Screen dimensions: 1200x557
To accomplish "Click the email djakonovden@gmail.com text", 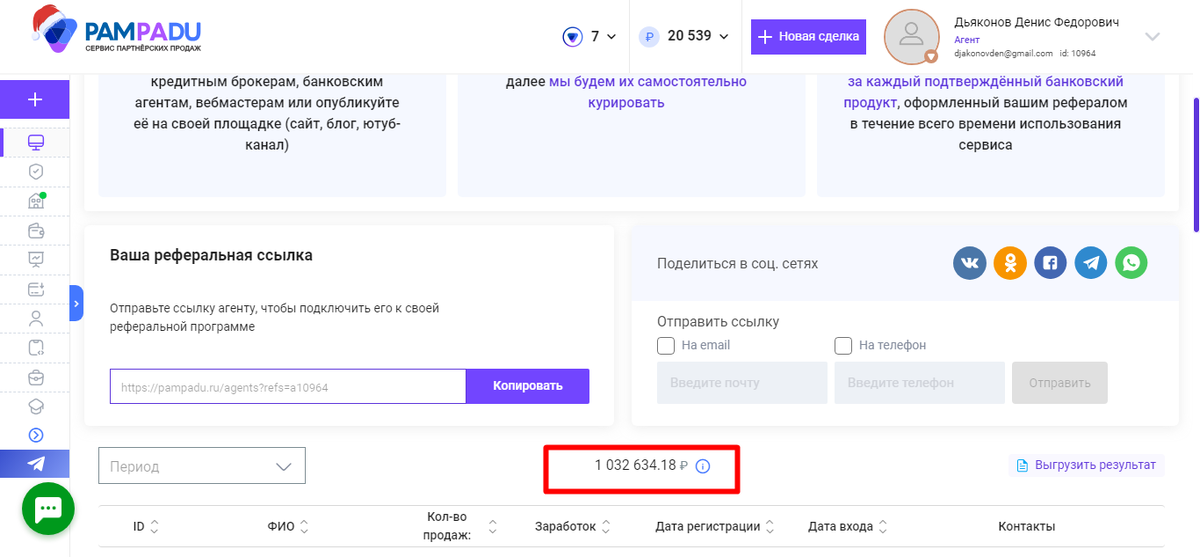I will 1003,53.
